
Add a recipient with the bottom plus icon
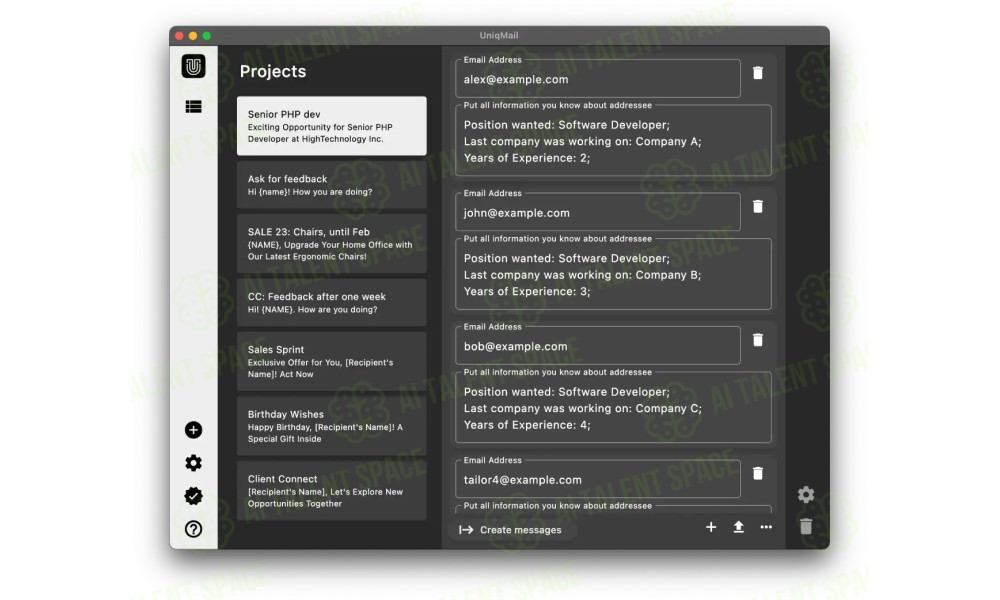click(711, 527)
